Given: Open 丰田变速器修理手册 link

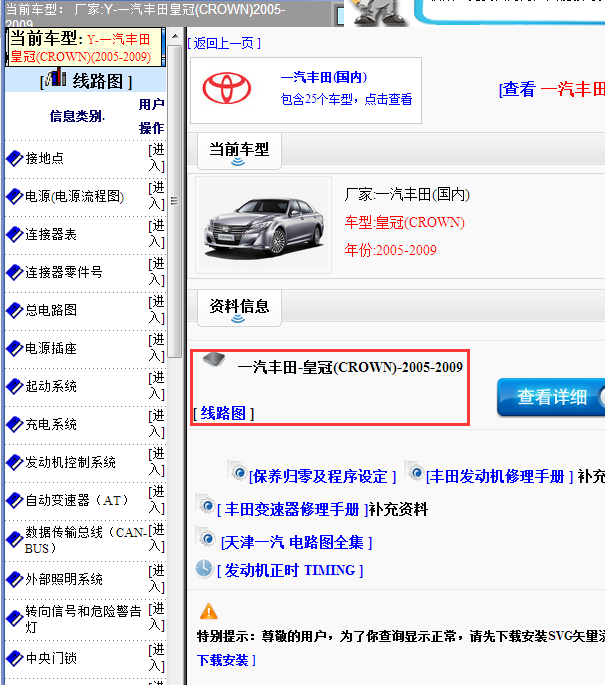Looking at the screenshot, I should pos(293,509).
